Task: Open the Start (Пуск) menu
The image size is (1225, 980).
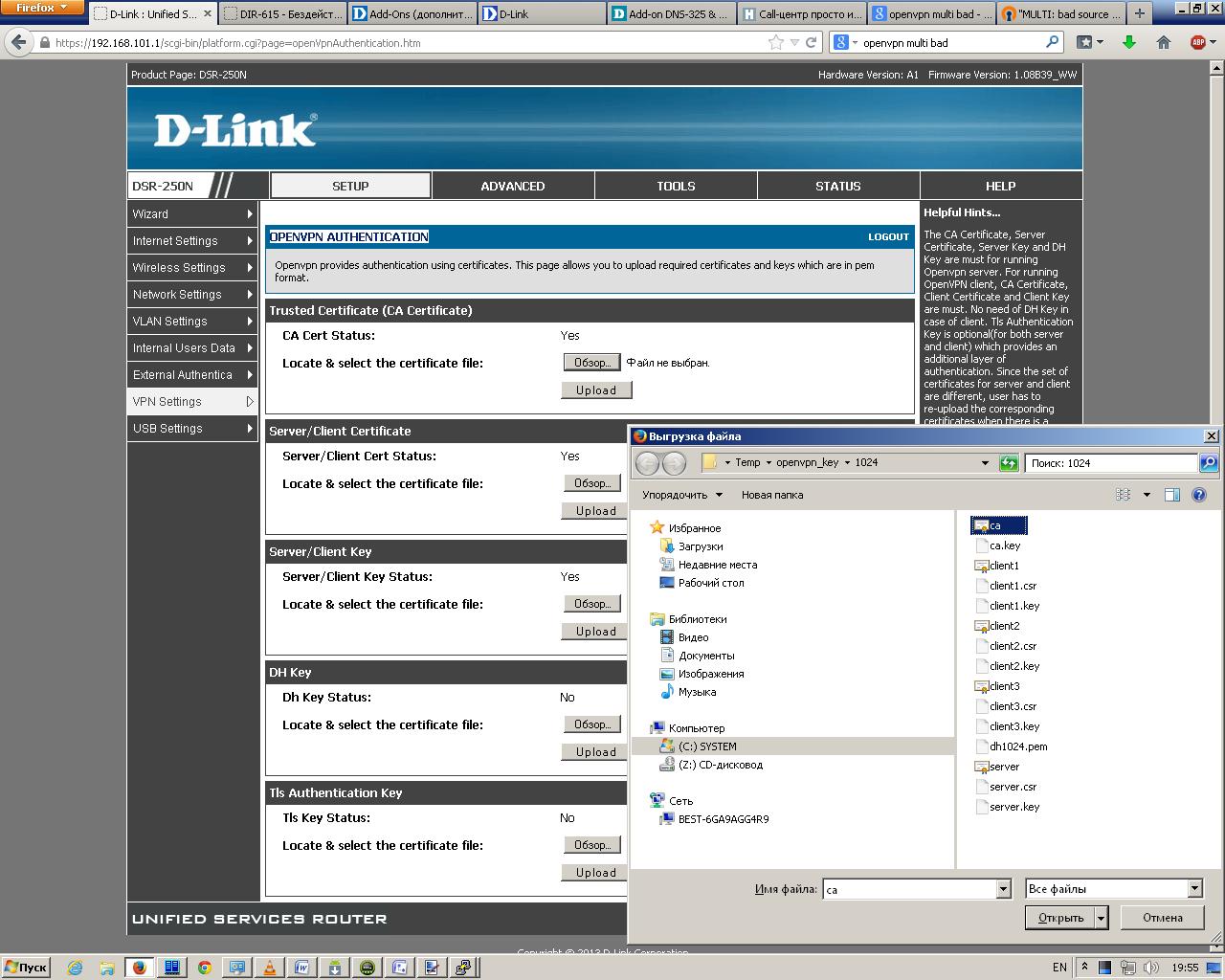Action: pos(26,968)
